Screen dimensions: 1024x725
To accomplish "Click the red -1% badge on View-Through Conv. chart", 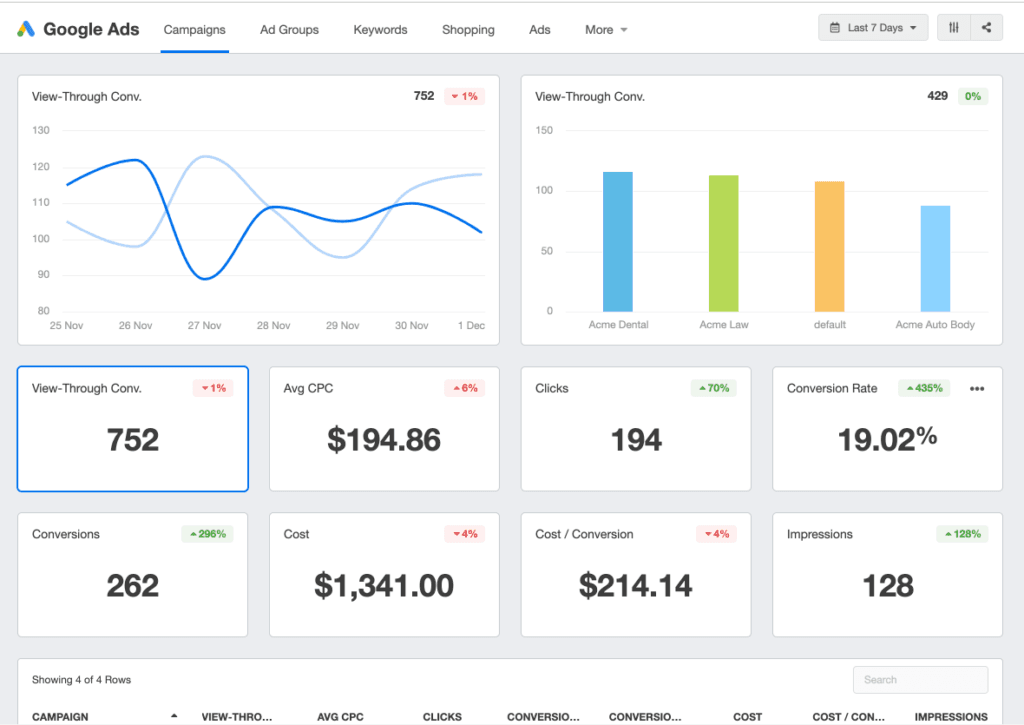I will (x=465, y=95).
